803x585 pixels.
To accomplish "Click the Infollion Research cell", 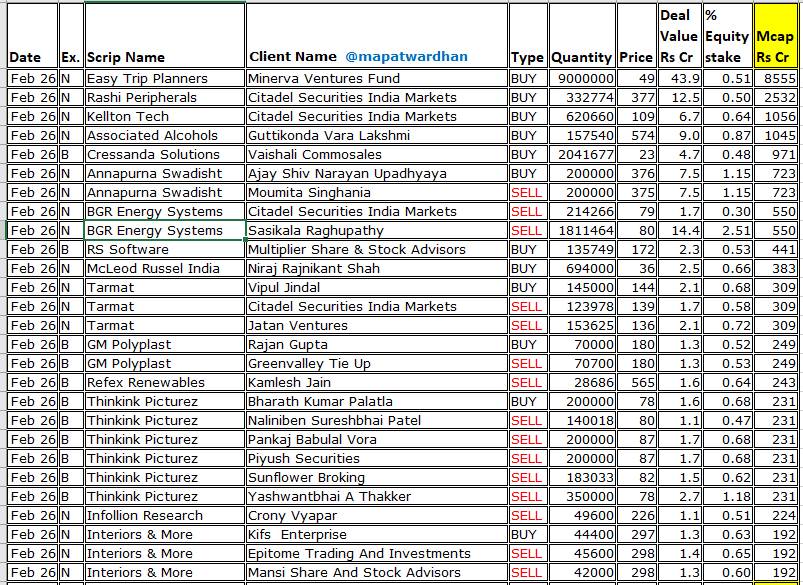I will click(x=164, y=515).
